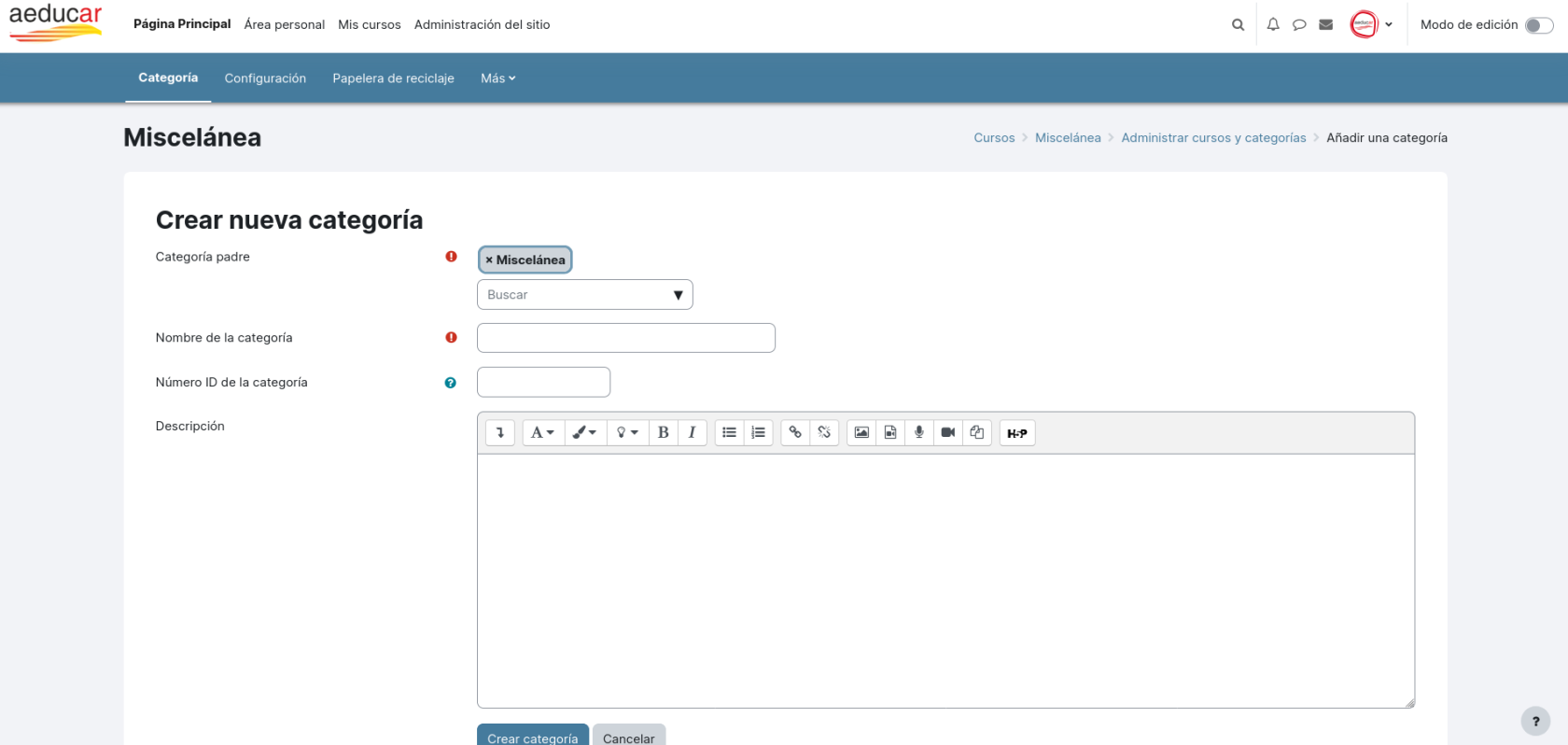Screen dimensions: 1568x745
Task: Insert an unordered bullet list
Action: pyautogui.click(x=730, y=432)
